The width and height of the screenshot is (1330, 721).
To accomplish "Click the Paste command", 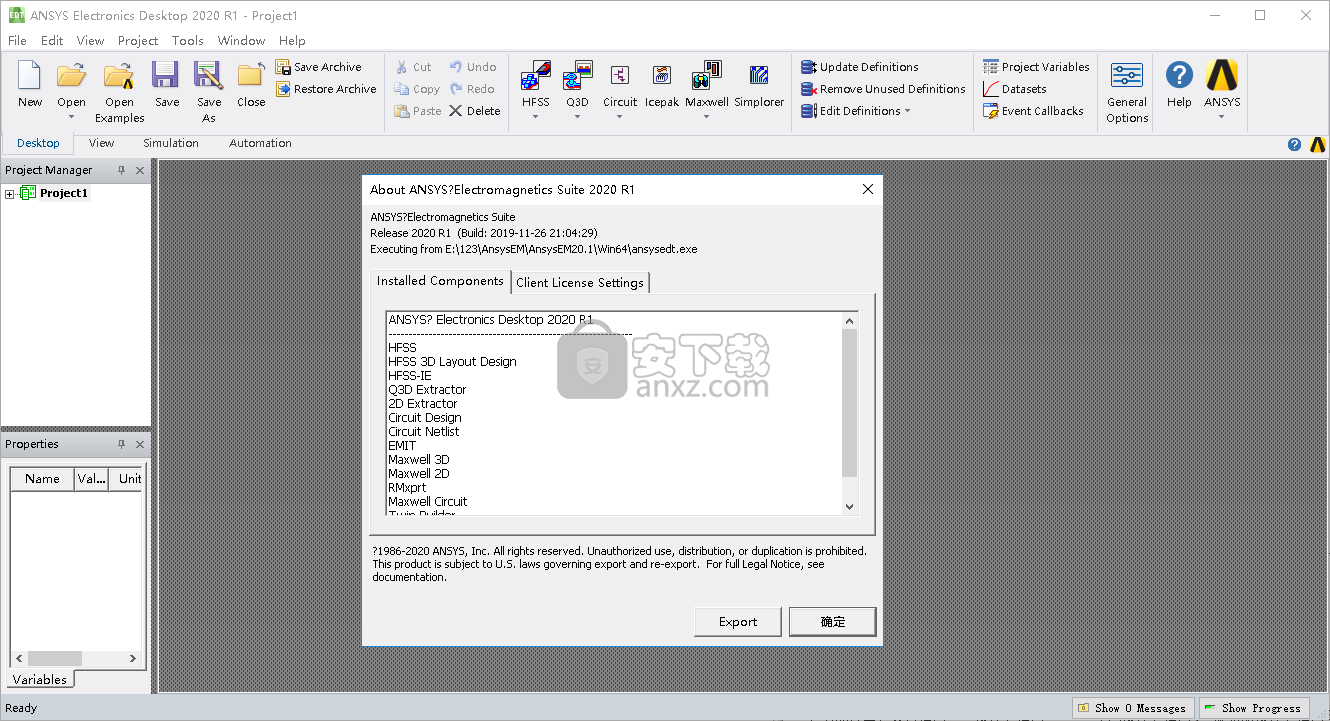I will point(418,111).
